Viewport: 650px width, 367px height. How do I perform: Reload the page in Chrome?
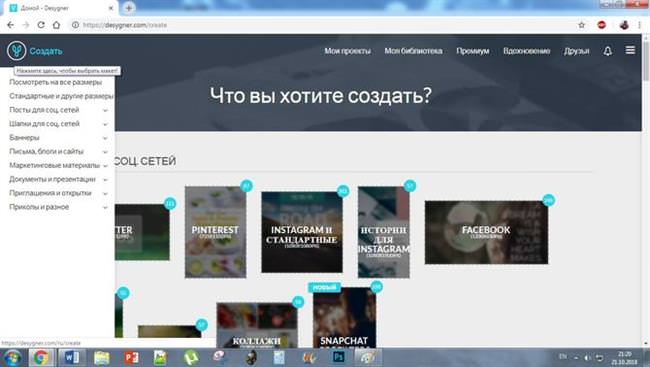coord(41,25)
